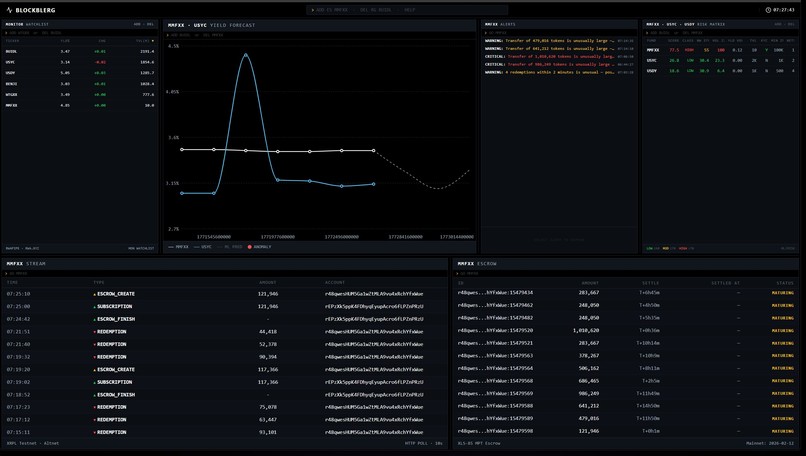Click the triangle beside sortable watchlist column header
Viewport: 806px width, 456px height.
click(x=153, y=41)
